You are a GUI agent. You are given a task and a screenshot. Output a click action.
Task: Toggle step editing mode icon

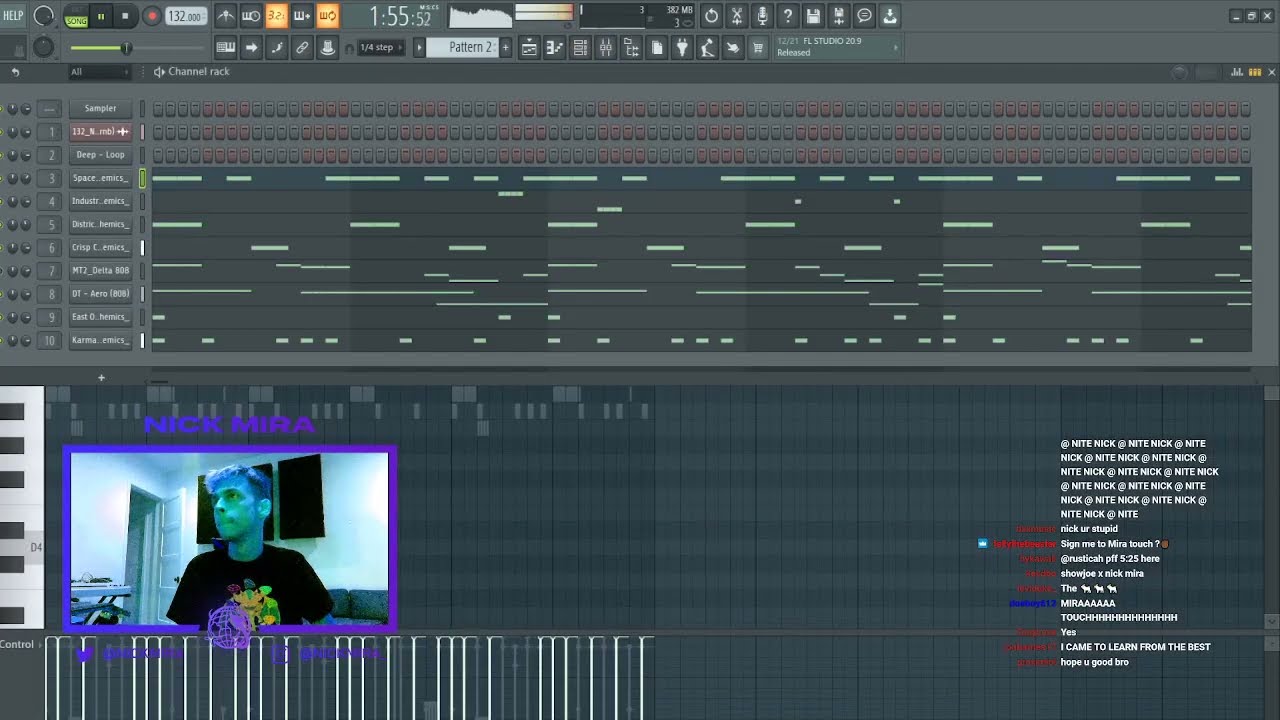point(277,47)
